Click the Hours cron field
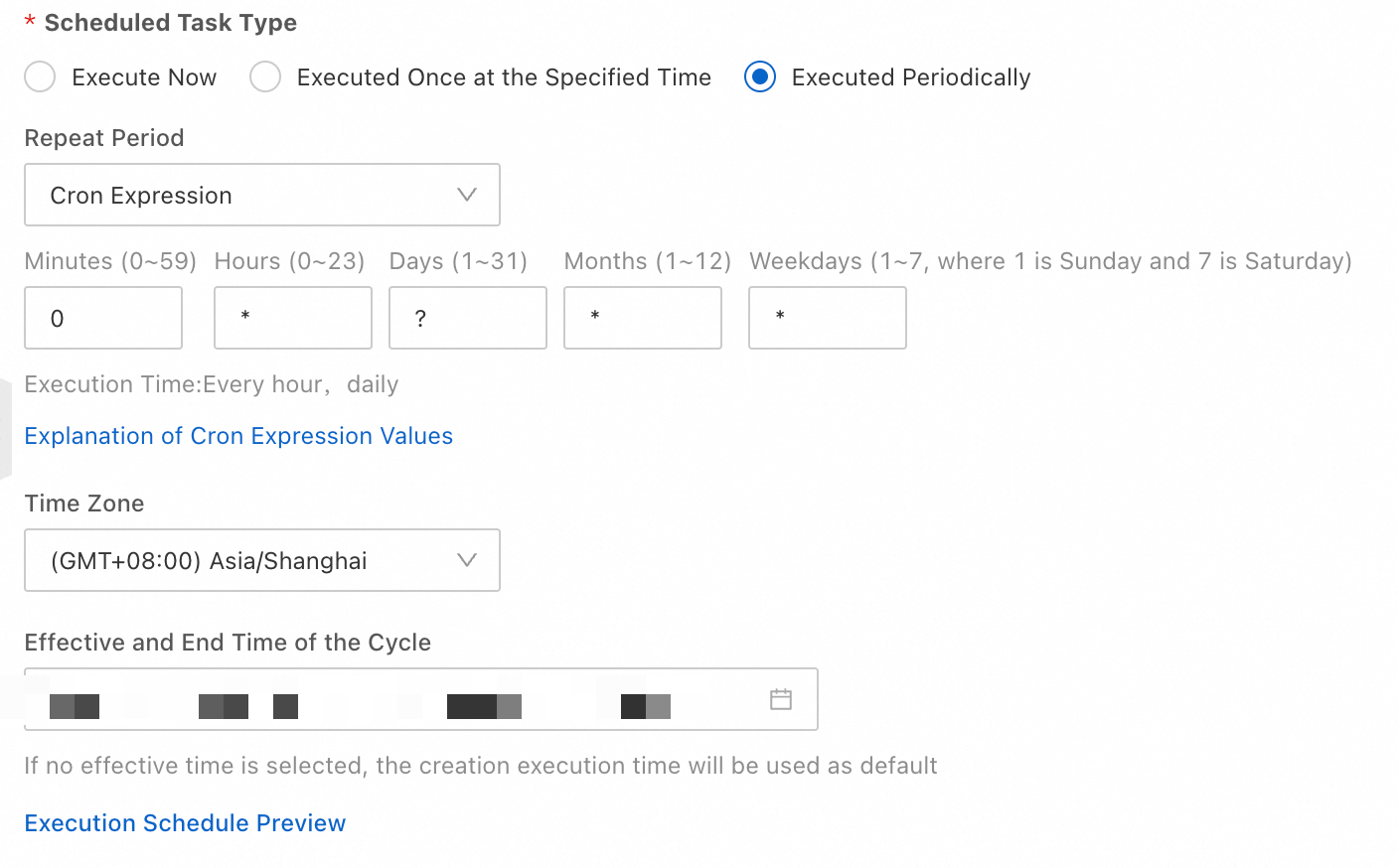Image resolution: width=1397 pixels, height=868 pixels. (x=293, y=318)
